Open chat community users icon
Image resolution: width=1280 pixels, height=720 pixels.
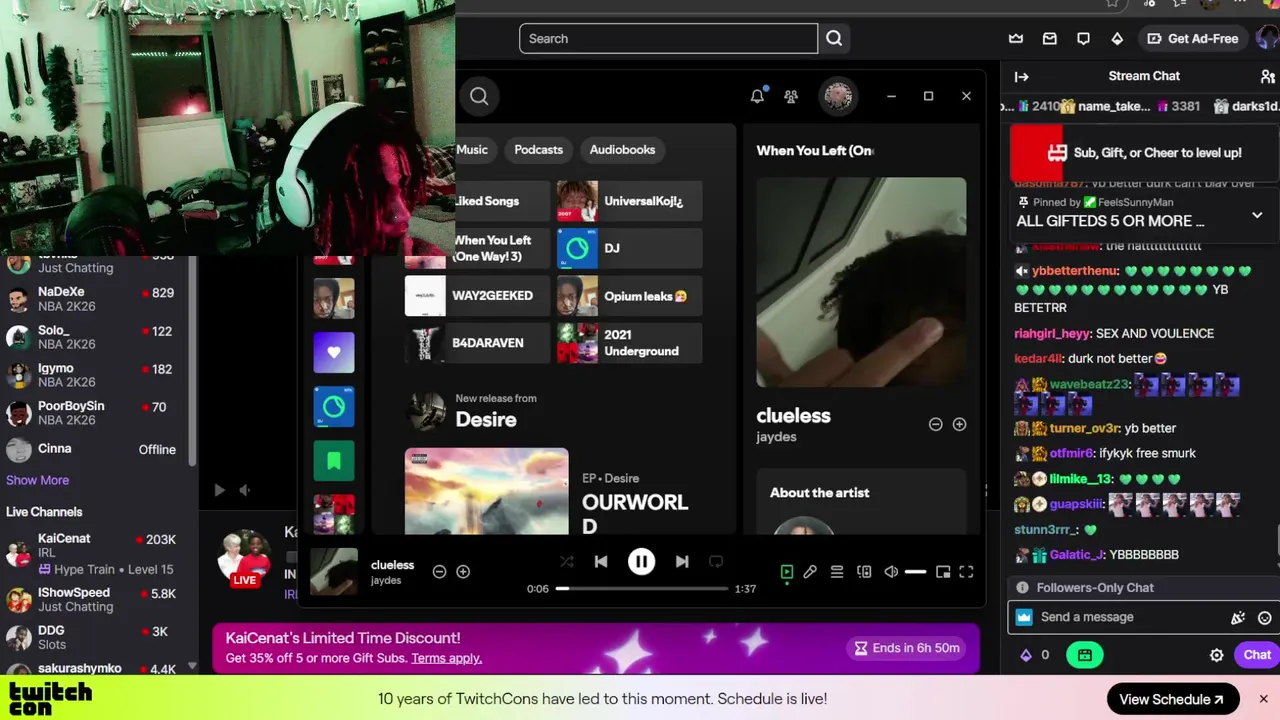(1268, 76)
